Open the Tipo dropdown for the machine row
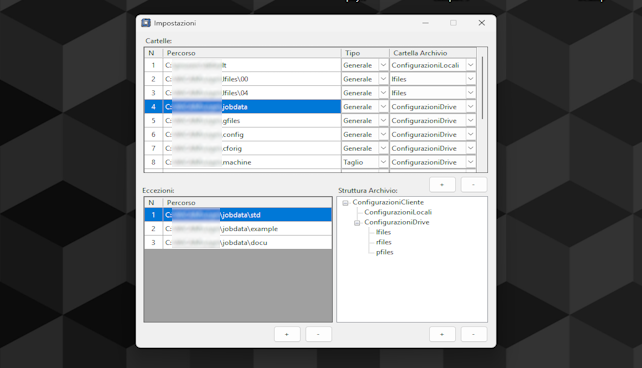The width and height of the screenshot is (642, 368). [x=383, y=162]
